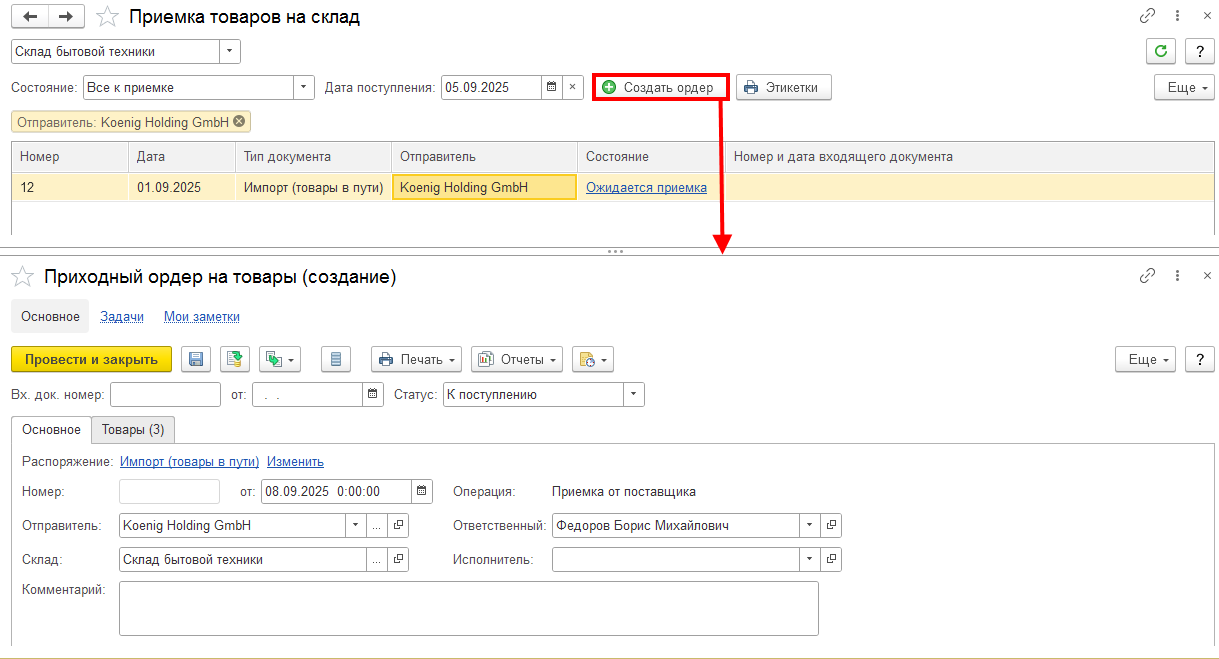1219x659 pixels.
Task: Open the Статус dropdown list
Action: coord(634,395)
